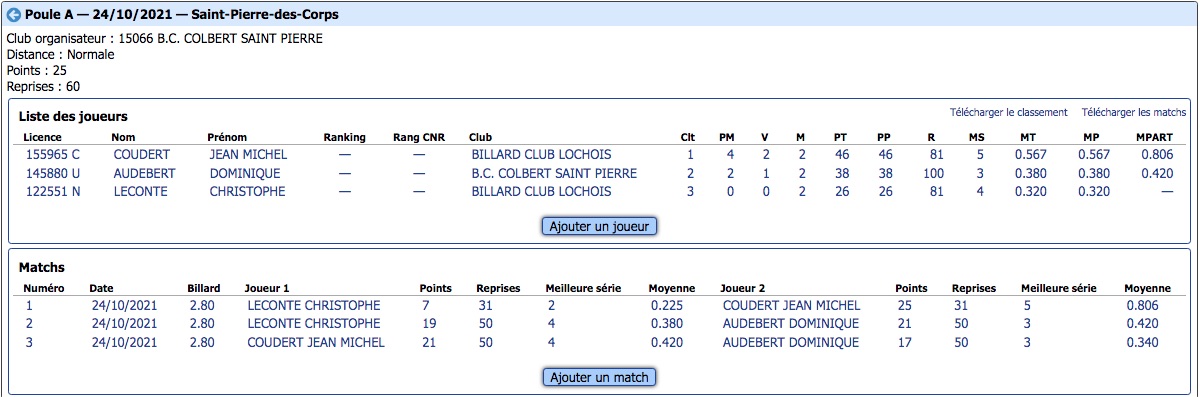The height and width of the screenshot is (397, 1200).
Task: Open 'Télécharger le classement' link
Action: pyautogui.click(x=1008, y=112)
